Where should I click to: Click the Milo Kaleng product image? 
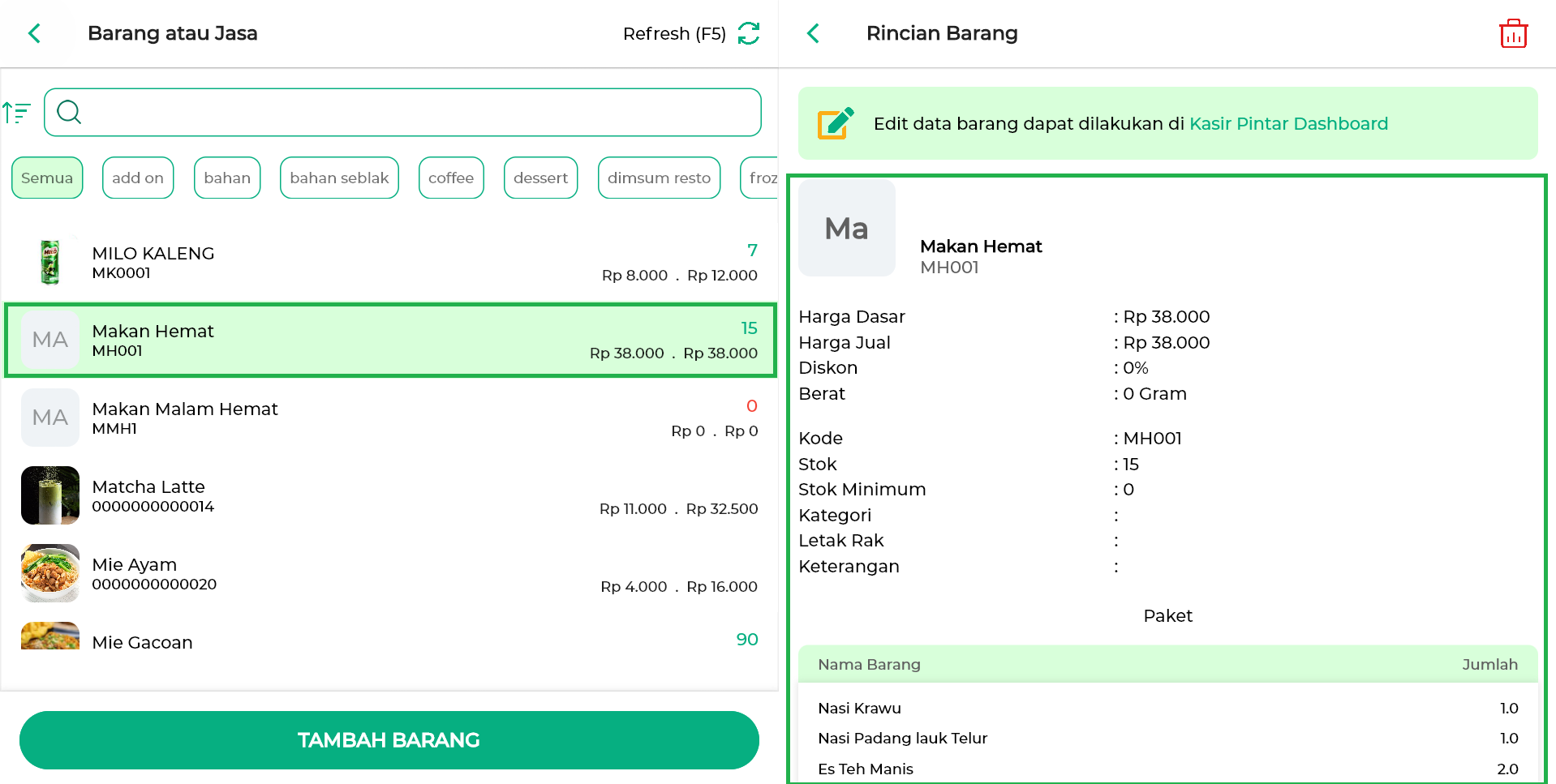[50, 262]
